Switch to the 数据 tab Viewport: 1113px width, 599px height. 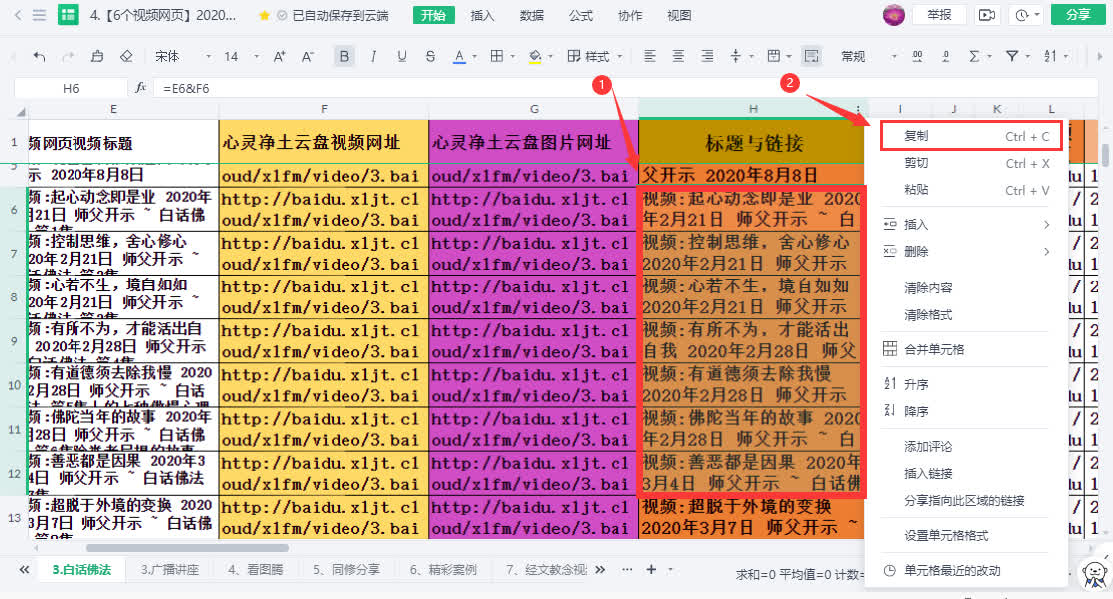(532, 15)
